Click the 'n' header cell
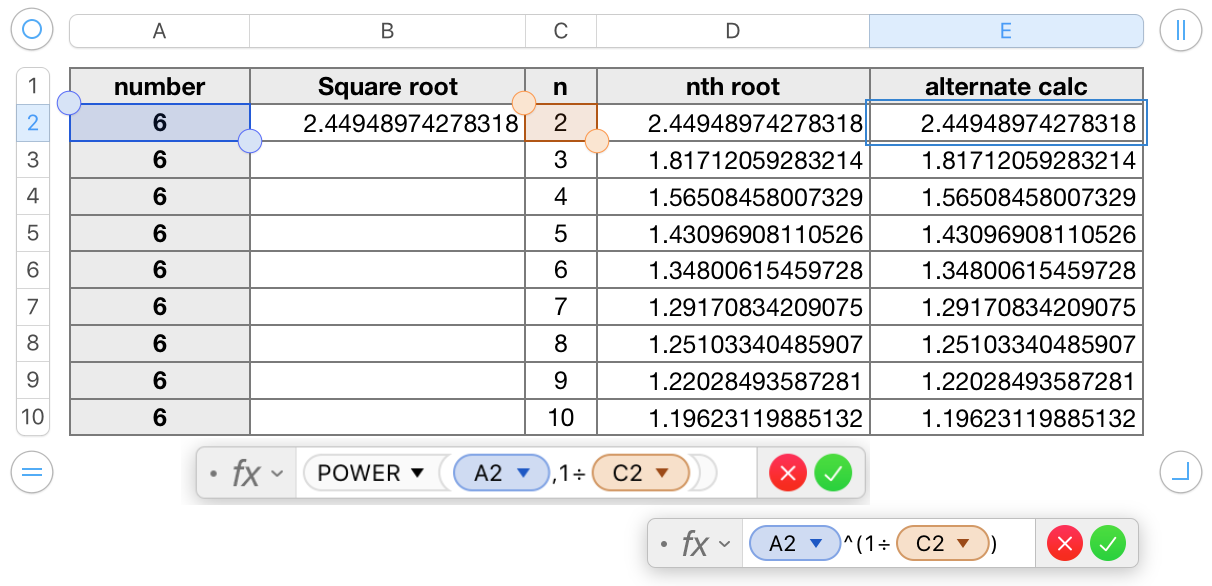The height and width of the screenshot is (586, 1212). coord(561,86)
